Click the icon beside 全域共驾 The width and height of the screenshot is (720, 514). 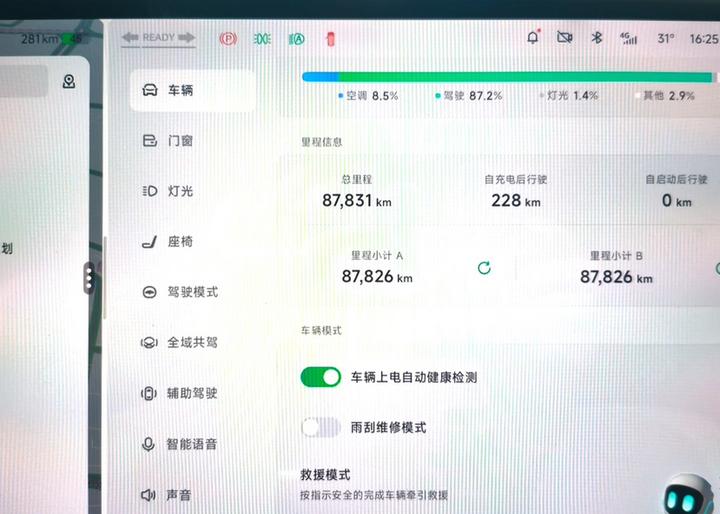click(x=149, y=343)
